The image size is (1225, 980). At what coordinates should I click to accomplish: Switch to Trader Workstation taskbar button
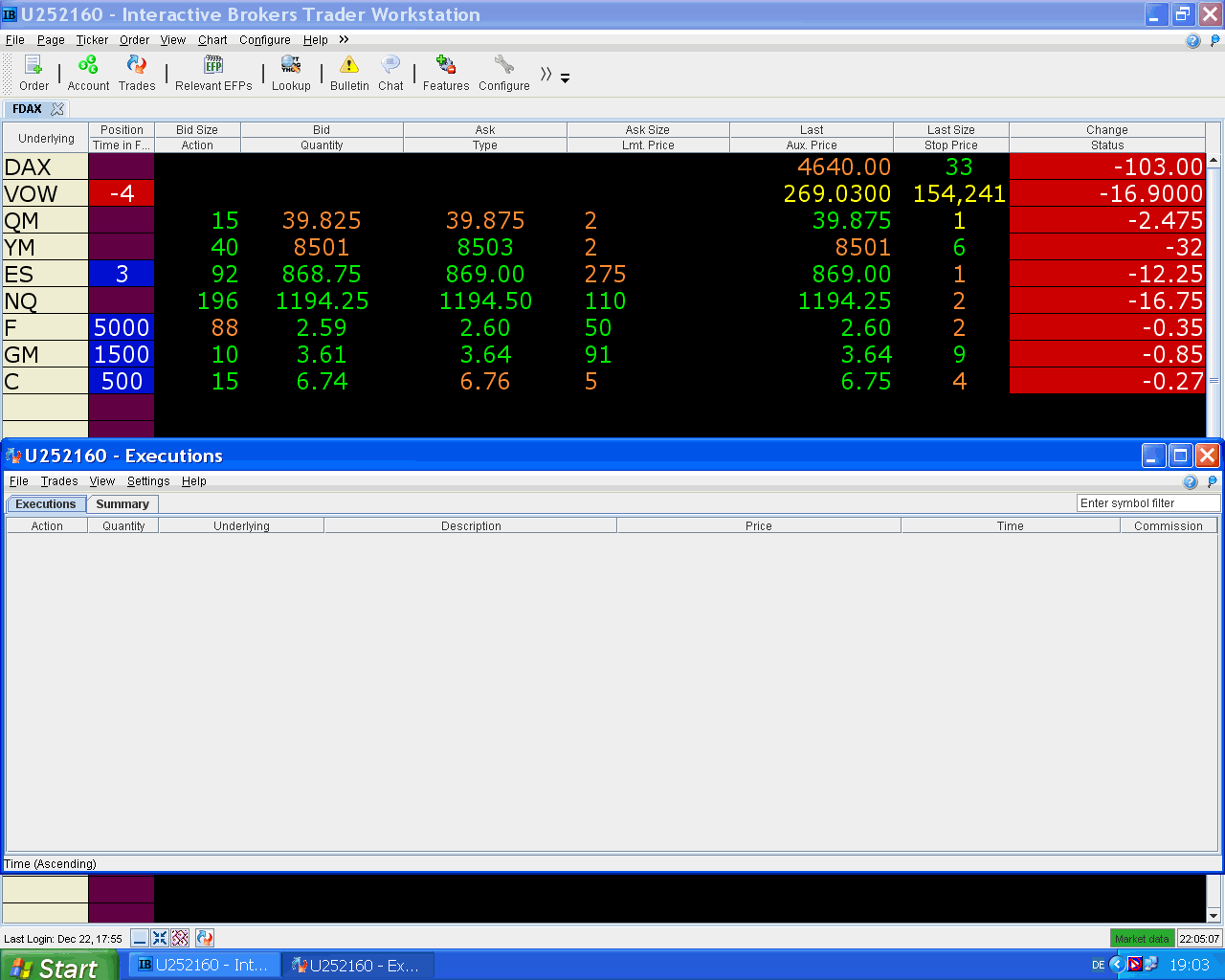pyautogui.click(x=206, y=965)
